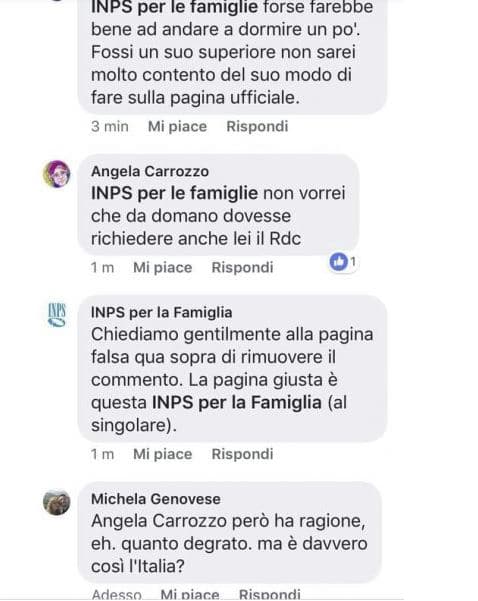Reply to the comment posted 3 min ago
478x601 pixels.
coord(257,126)
